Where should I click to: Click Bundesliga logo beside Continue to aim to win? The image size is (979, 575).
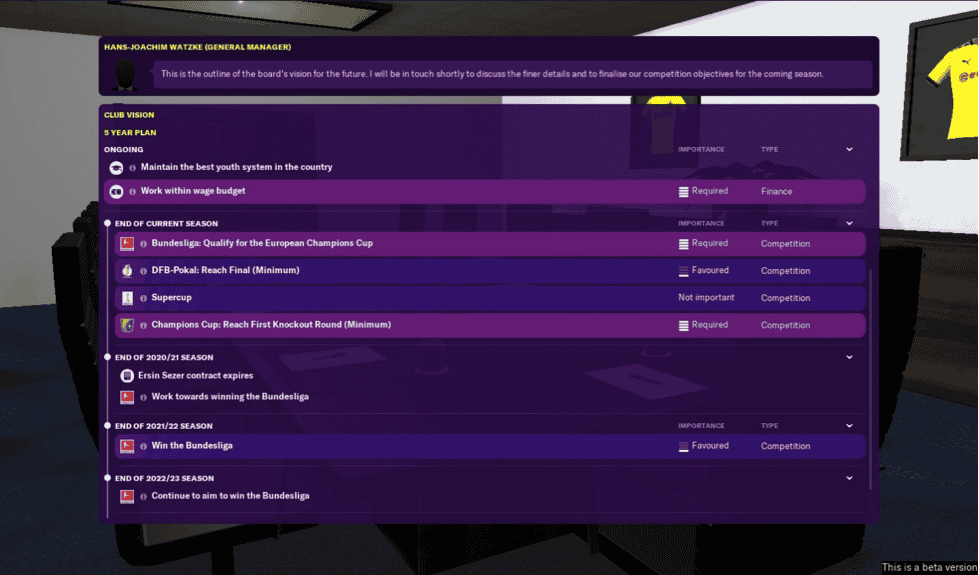pos(127,496)
